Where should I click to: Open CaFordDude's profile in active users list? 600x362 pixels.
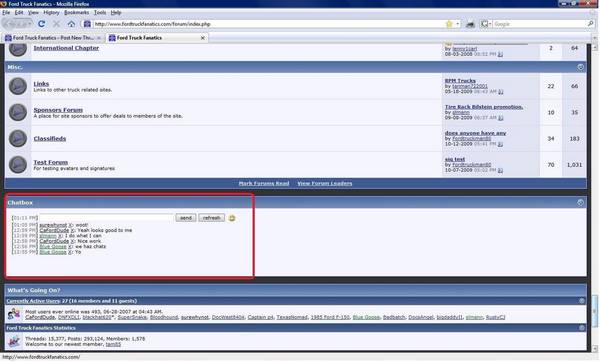(40, 317)
